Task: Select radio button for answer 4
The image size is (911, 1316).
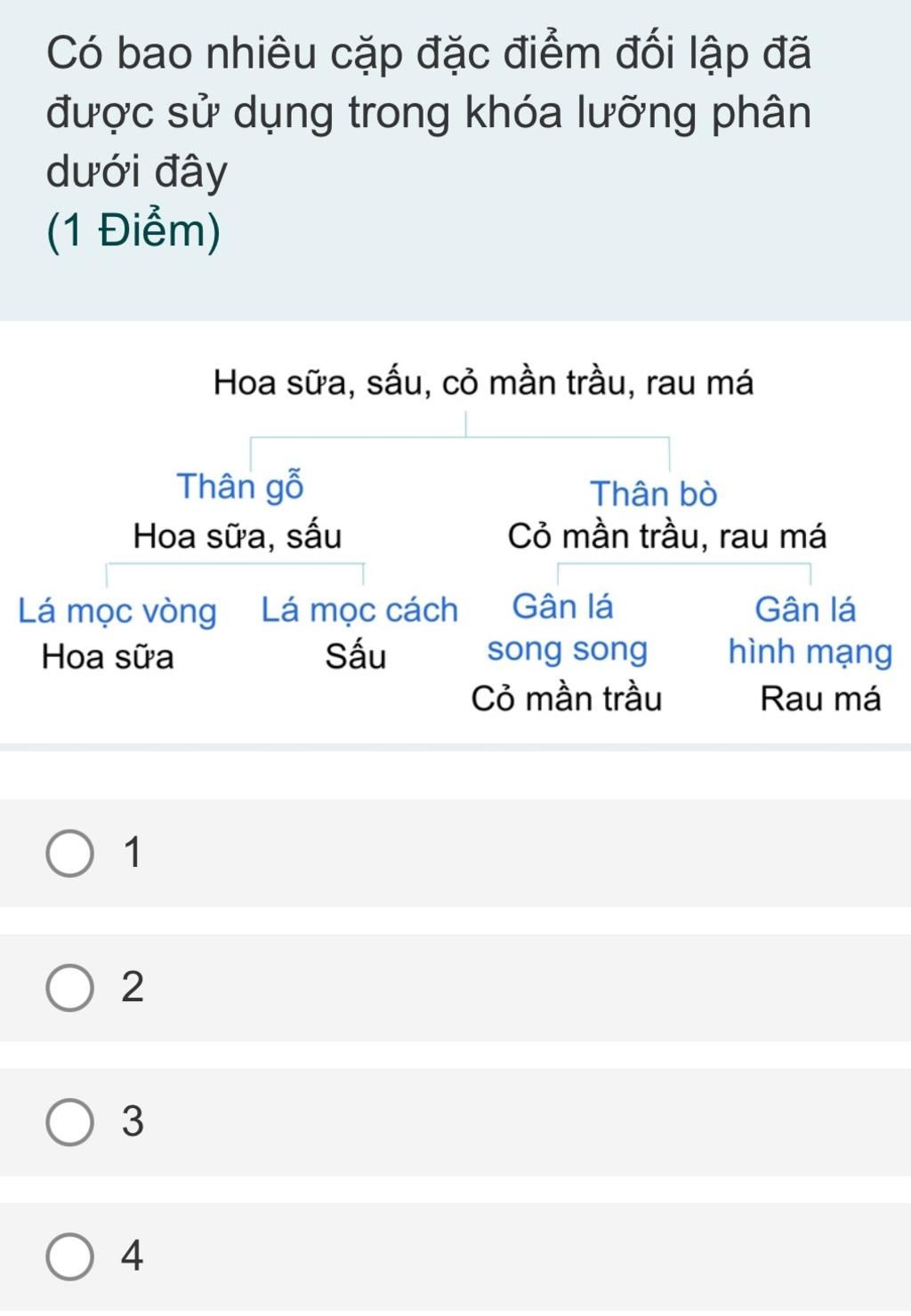Action: coord(69,1256)
